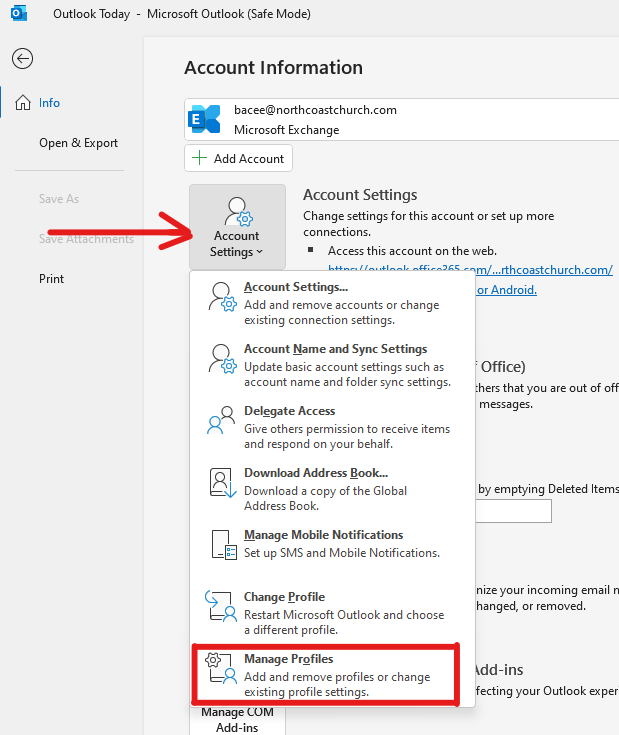Click the Add Account button
This screenshot has height=735, width=619.
pos(238,158)
